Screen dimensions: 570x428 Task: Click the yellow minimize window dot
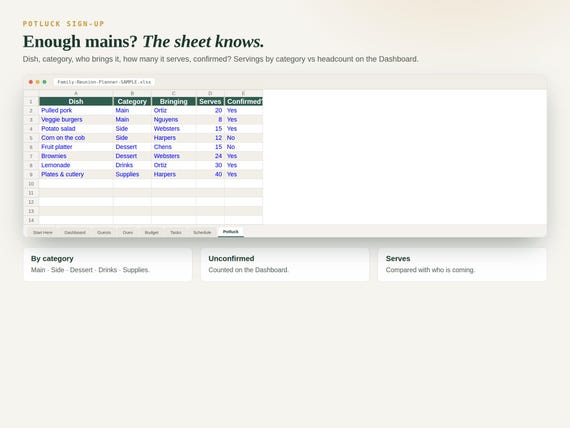pyautogui.click(x=37, y=82)
